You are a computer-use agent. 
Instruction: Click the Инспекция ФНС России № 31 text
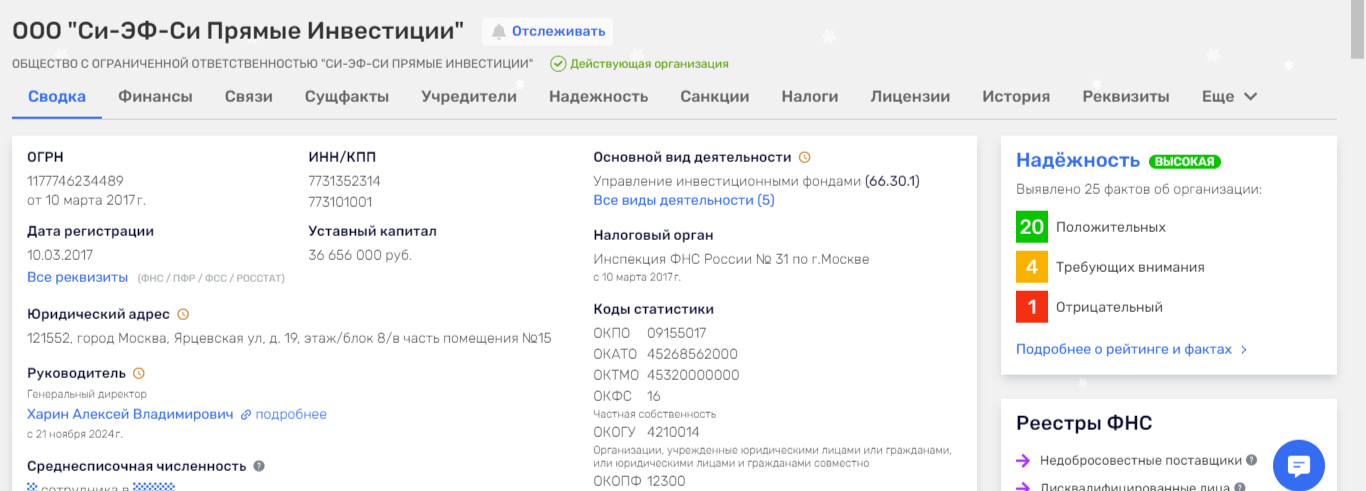click(732, 259)
